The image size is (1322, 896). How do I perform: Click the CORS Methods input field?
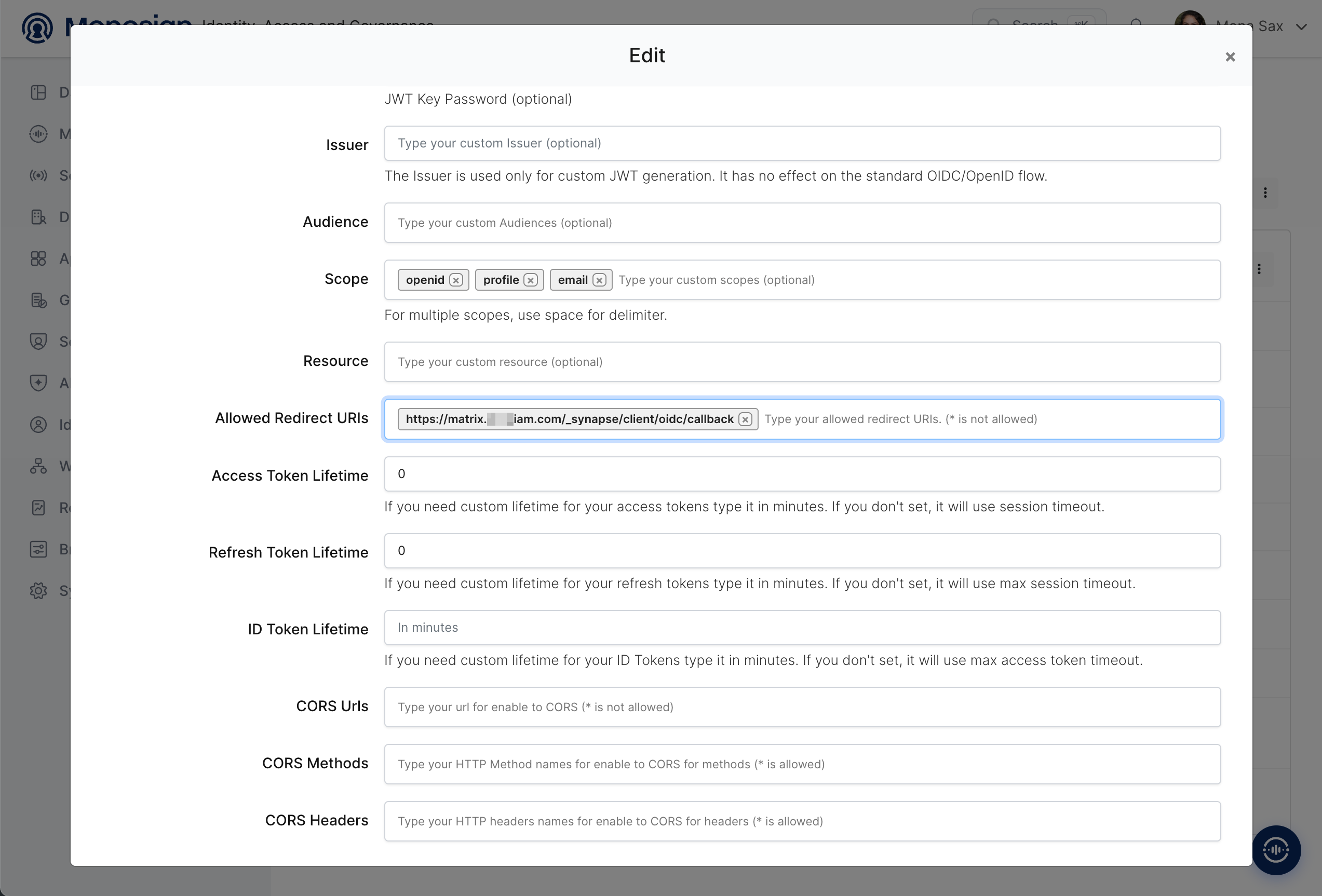coord(802,765)
